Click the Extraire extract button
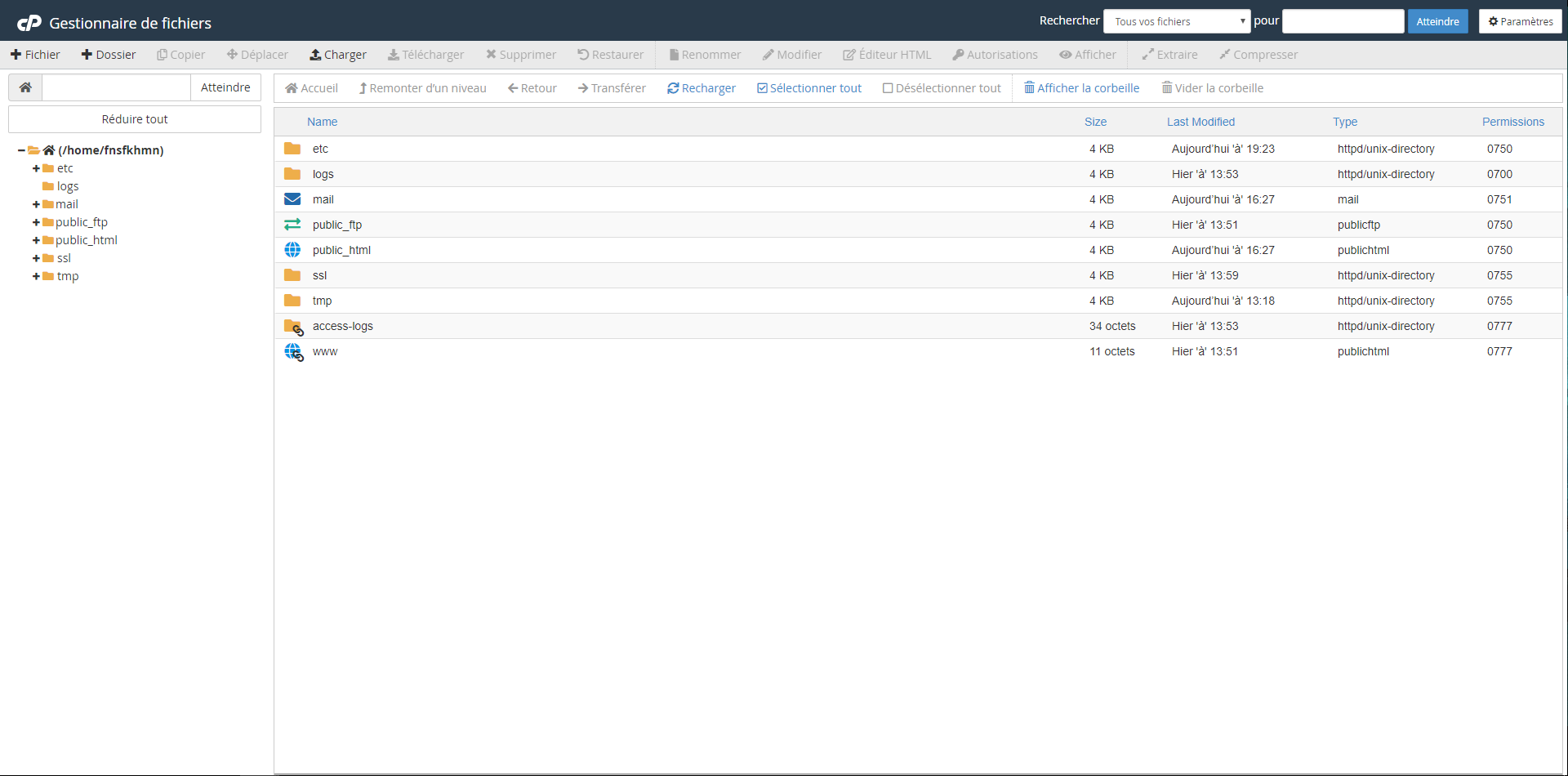This screenshot has height=776, width=1568. point(1169,55)
